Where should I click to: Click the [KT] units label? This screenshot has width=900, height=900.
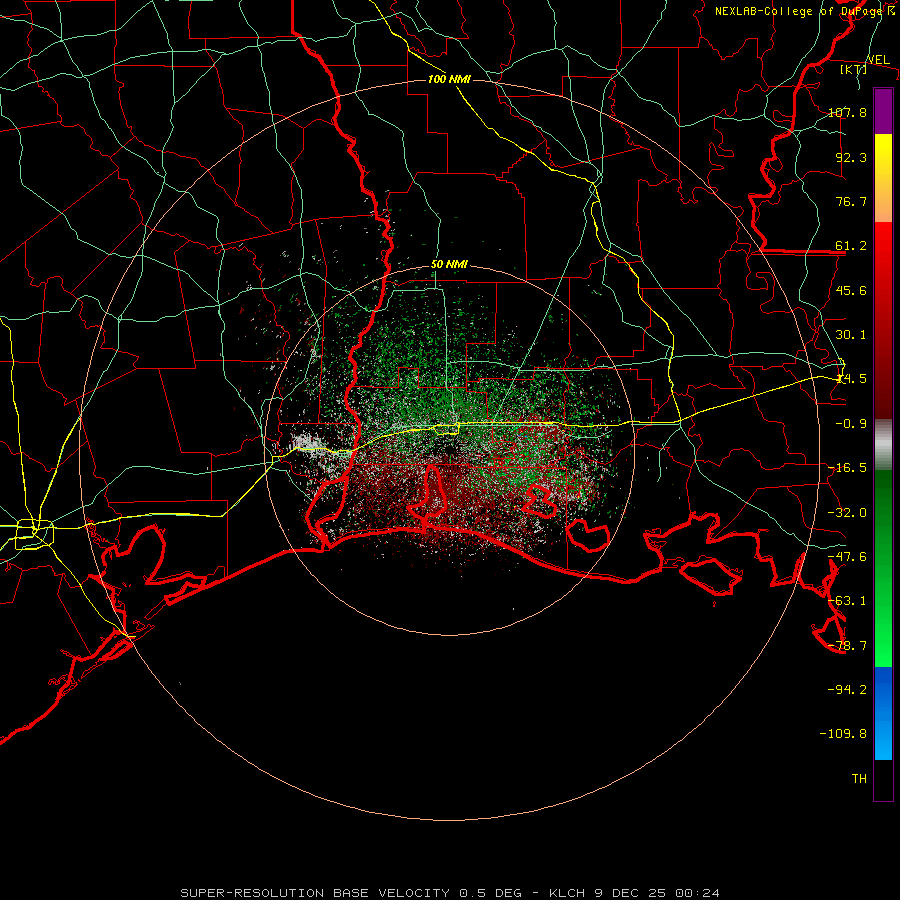854,70
